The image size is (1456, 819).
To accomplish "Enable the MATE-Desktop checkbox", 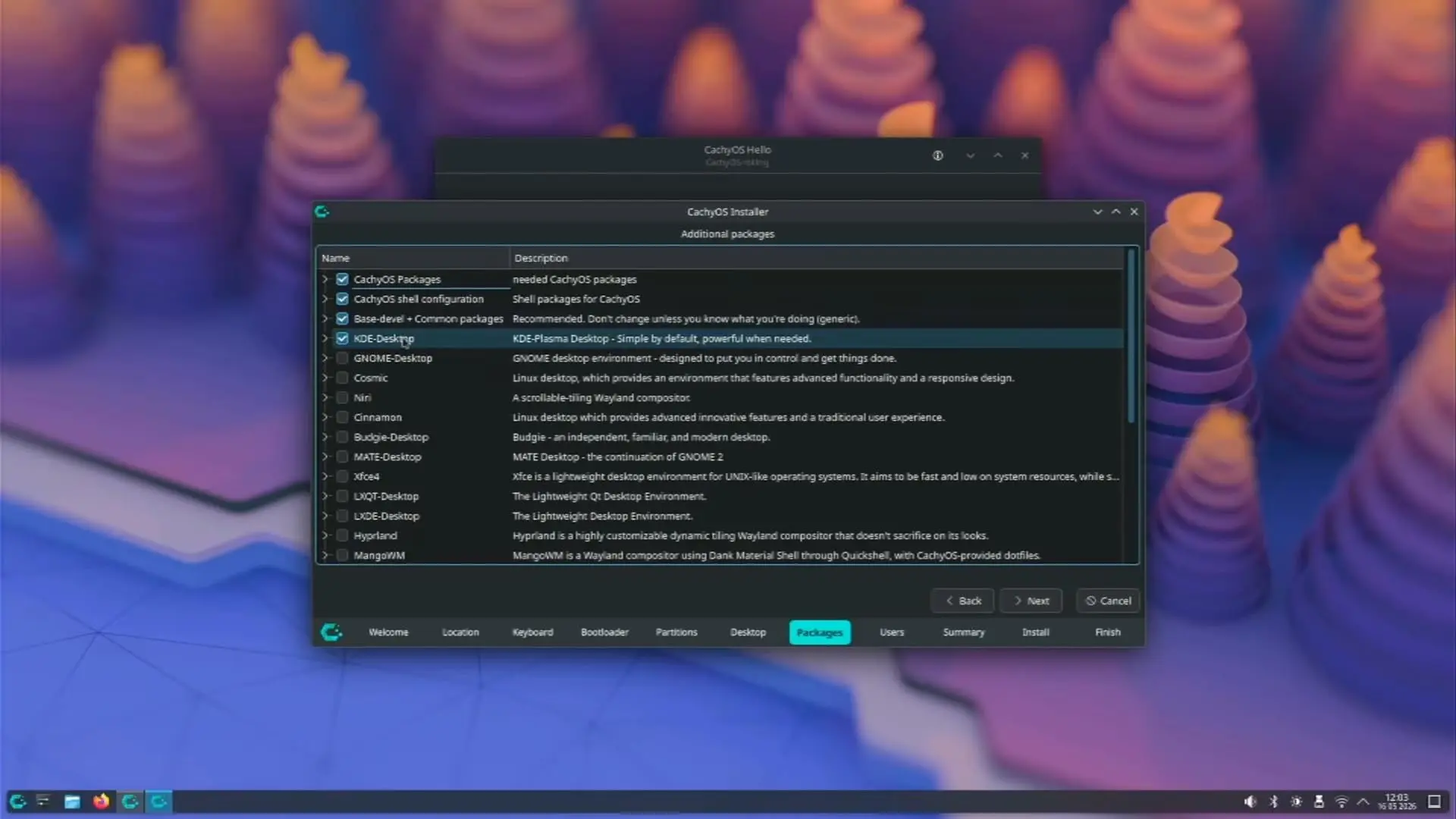I will (342, 457).
